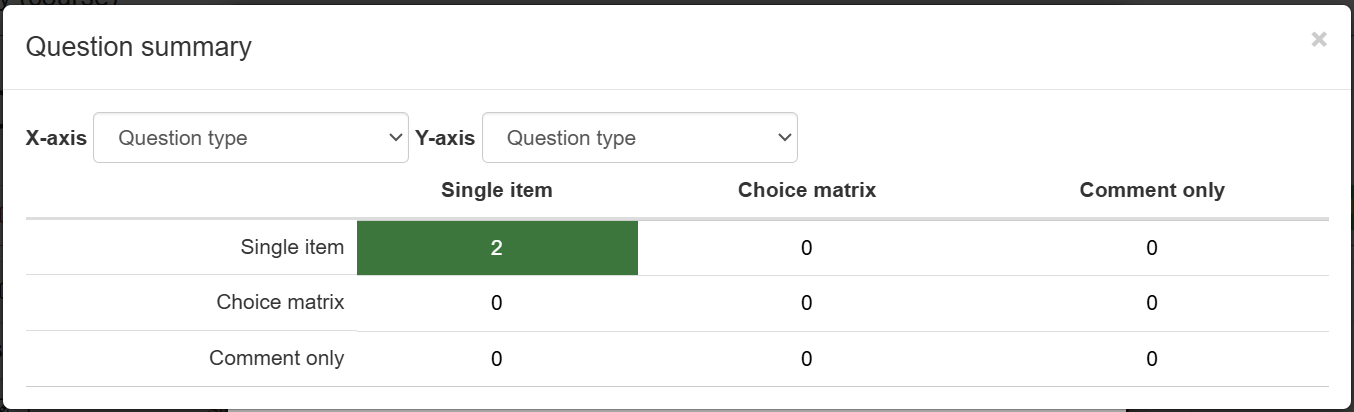Click the Single item row, Choice matrix column cell
The height and width of the screenshot is (412, 1354).
pos(807,248)
